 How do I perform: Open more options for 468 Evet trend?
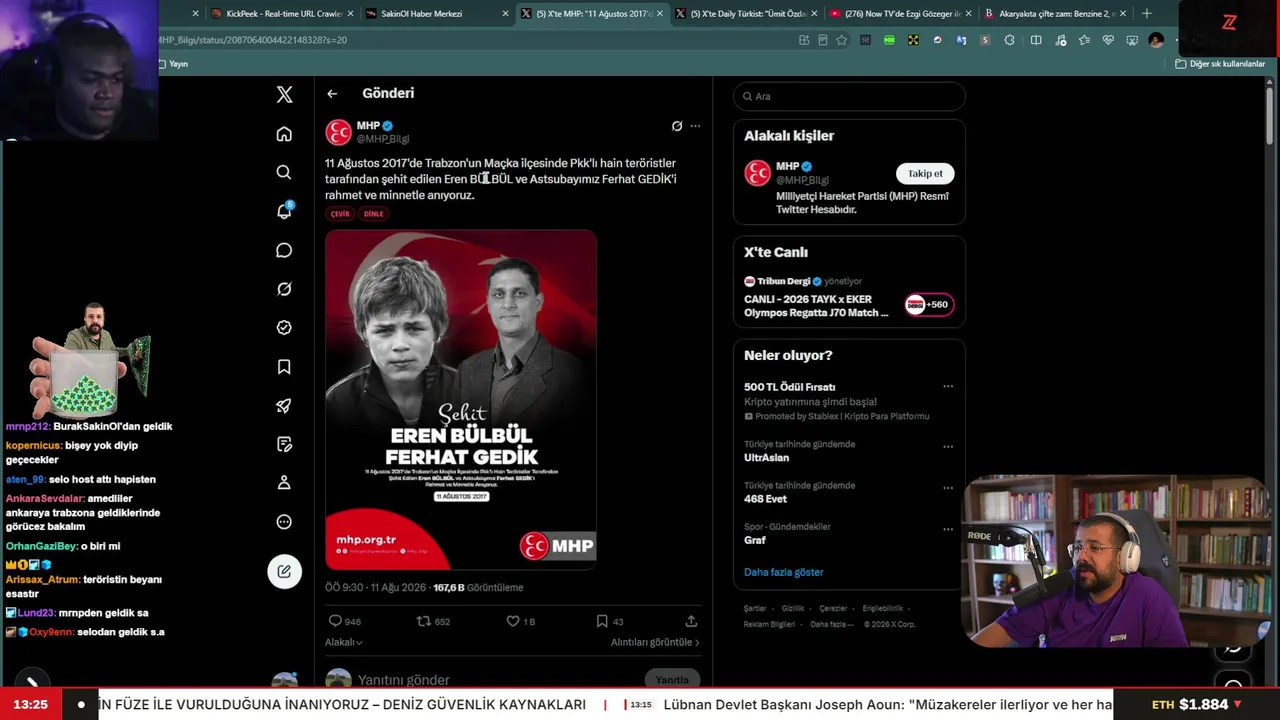click(948, 488)
